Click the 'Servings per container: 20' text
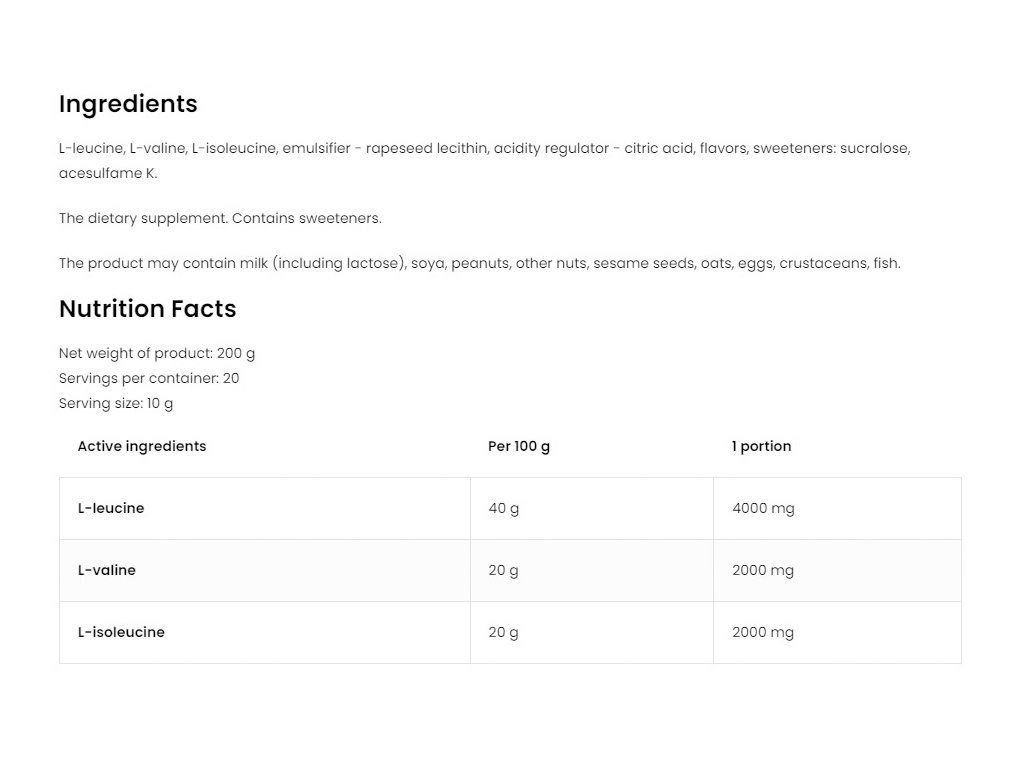Image resolution: width=1024 pixels, height=768 pixels. pos(149,378)
